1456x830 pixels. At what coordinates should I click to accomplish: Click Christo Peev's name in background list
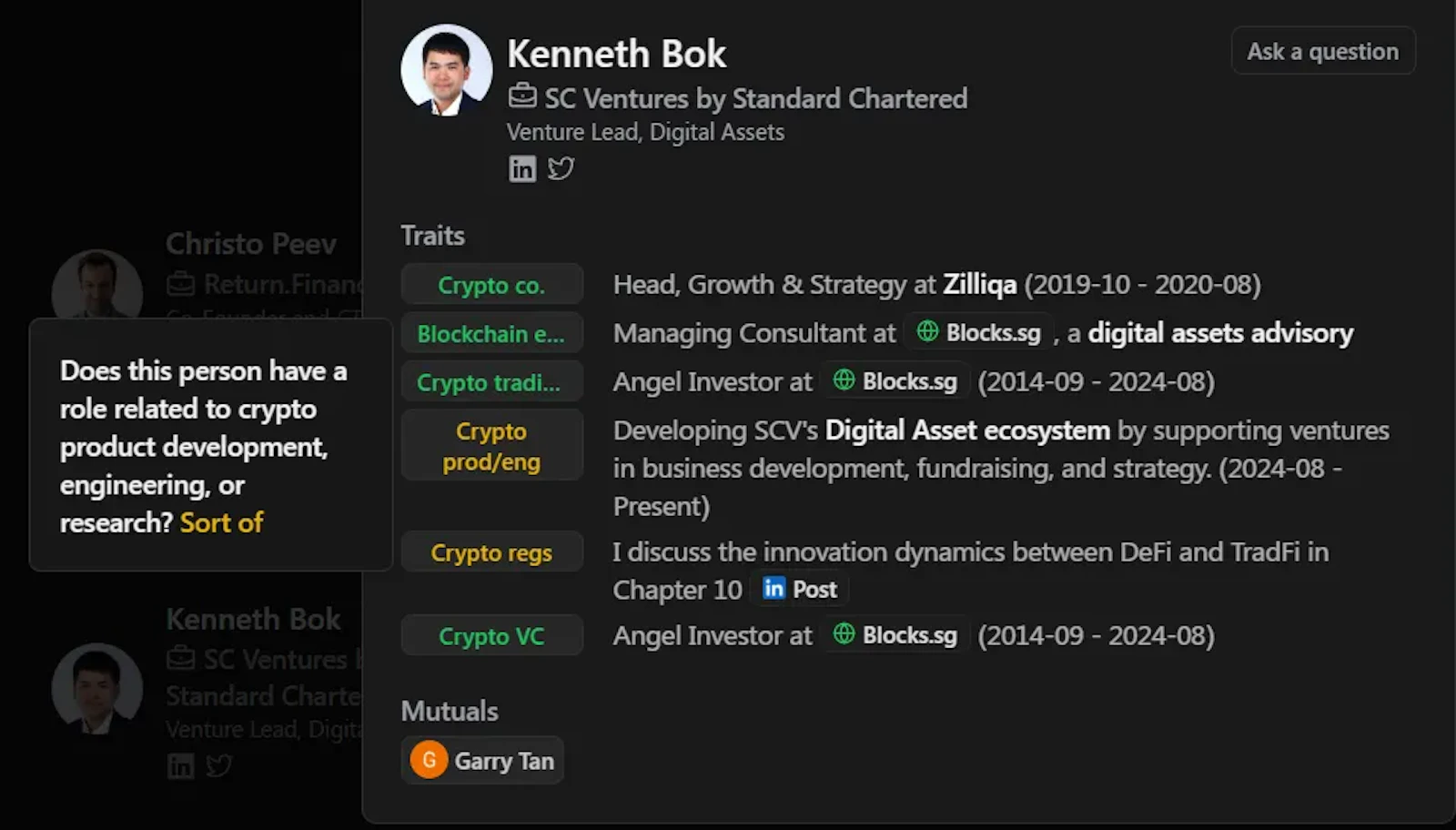point(251,244)
